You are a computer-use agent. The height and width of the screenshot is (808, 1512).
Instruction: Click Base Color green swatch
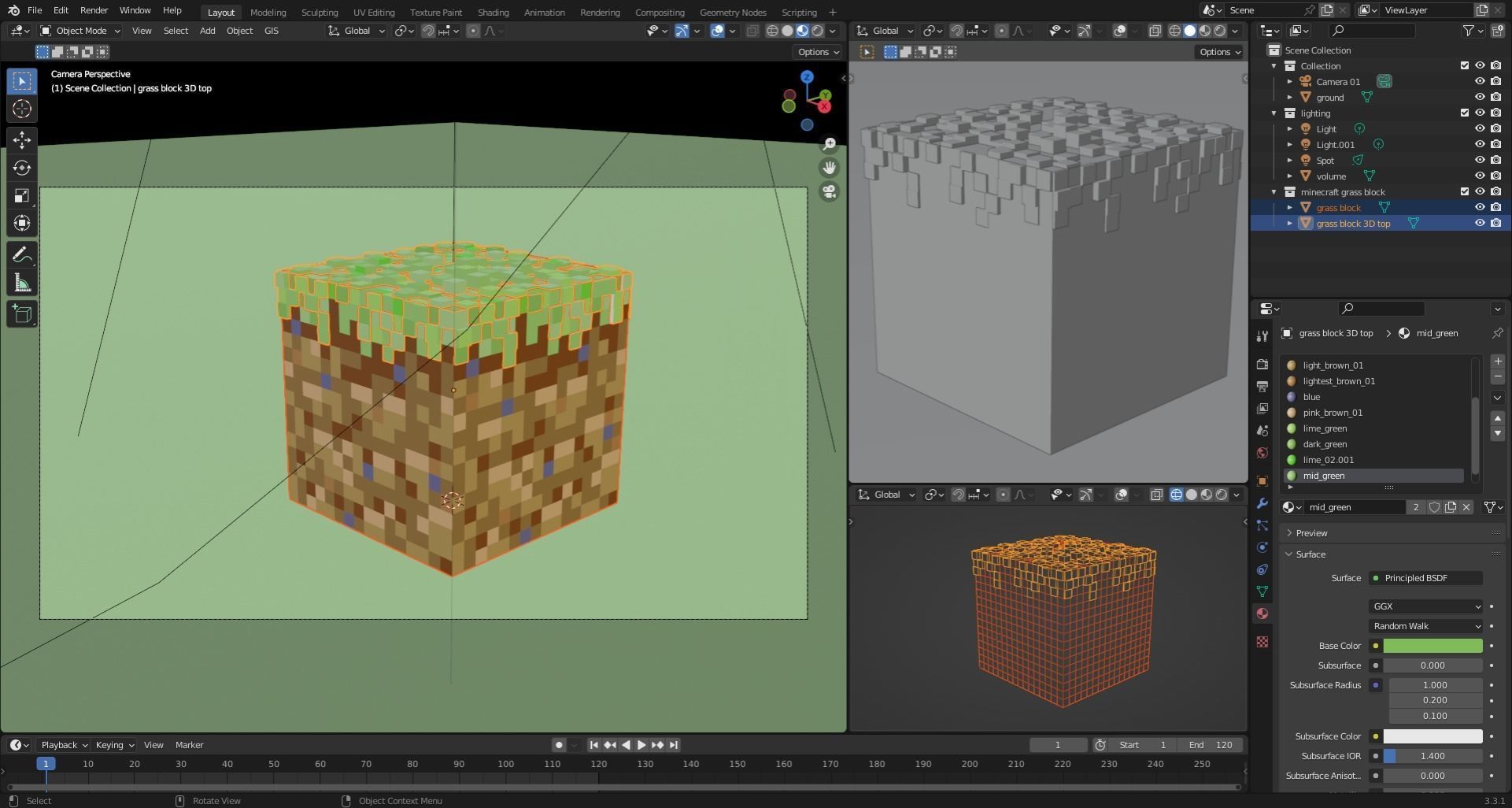[1433, 646]
